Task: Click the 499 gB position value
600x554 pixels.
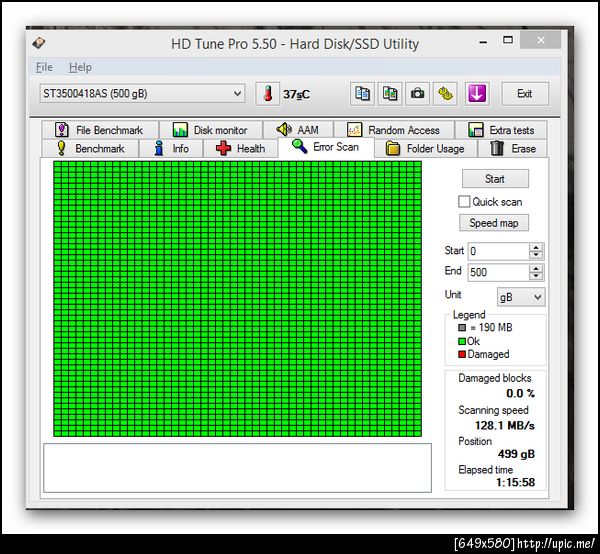Action: [516, 454]
